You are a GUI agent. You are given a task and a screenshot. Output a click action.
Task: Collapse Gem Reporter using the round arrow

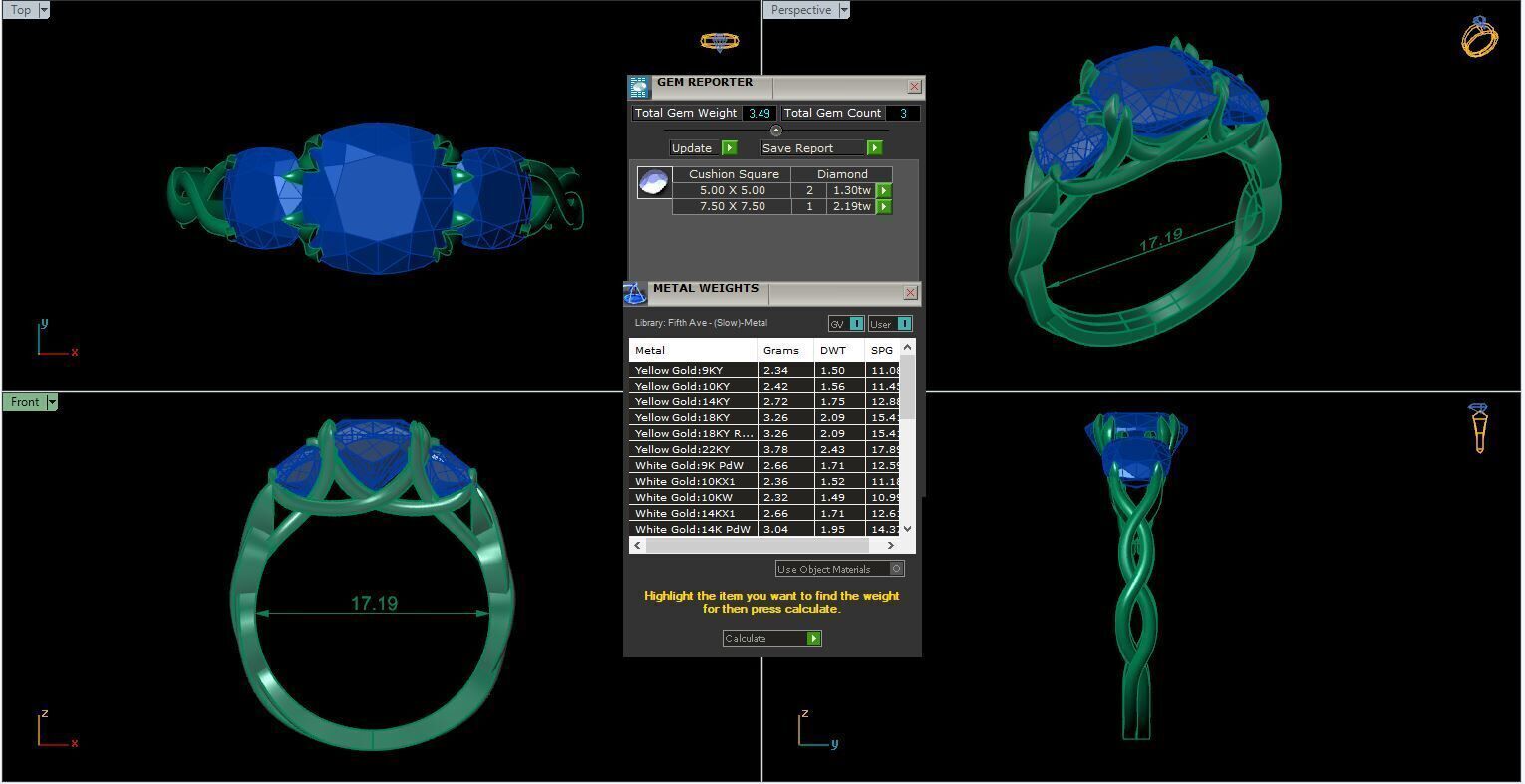[x=776, y=131]
